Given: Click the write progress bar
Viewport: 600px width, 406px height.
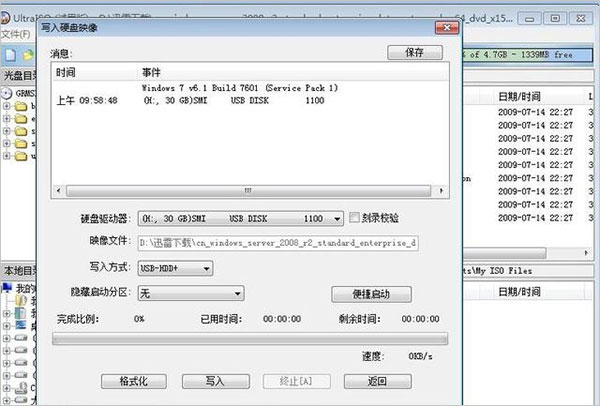Looking at the screenshot, I should (x=250, y=339).
